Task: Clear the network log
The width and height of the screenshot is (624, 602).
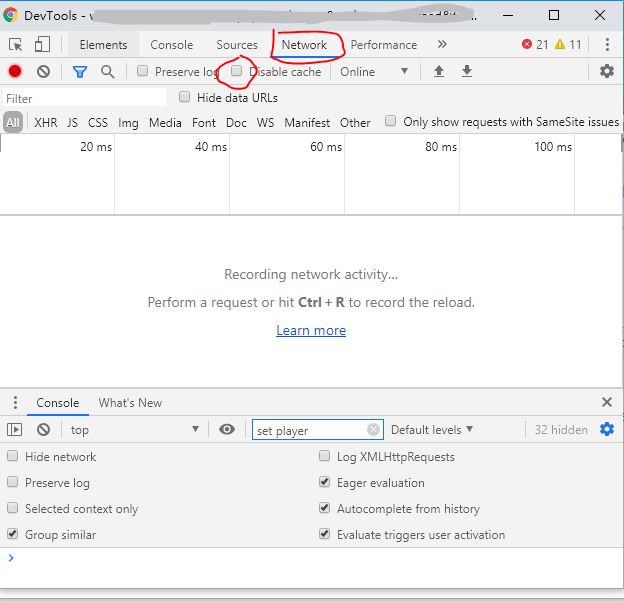Action: pyautogui.click(x=43, y=71)
